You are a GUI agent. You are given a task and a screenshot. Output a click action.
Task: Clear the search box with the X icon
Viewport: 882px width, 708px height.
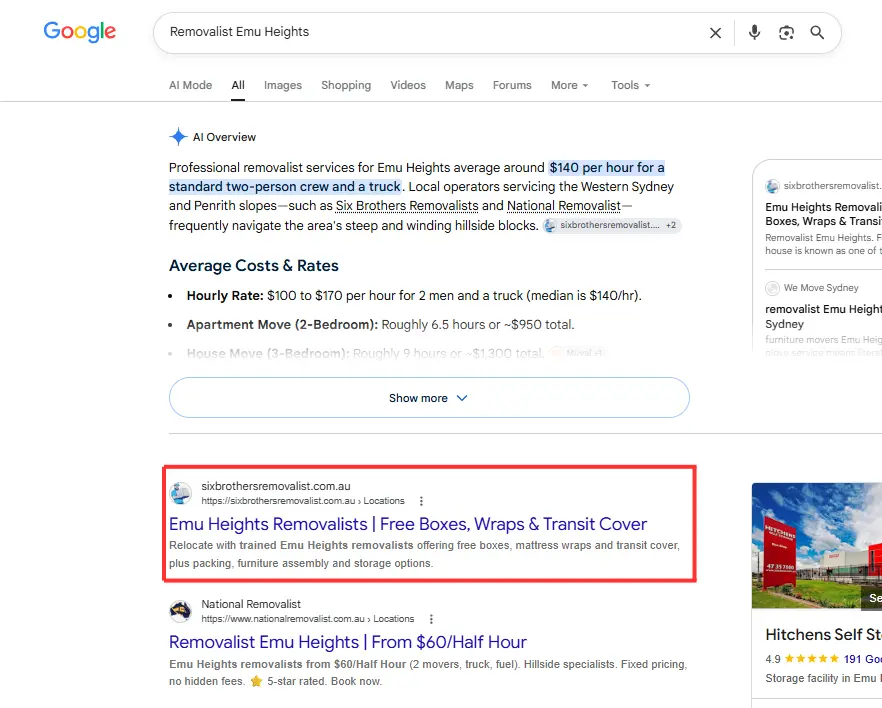(x=715, y=33)
